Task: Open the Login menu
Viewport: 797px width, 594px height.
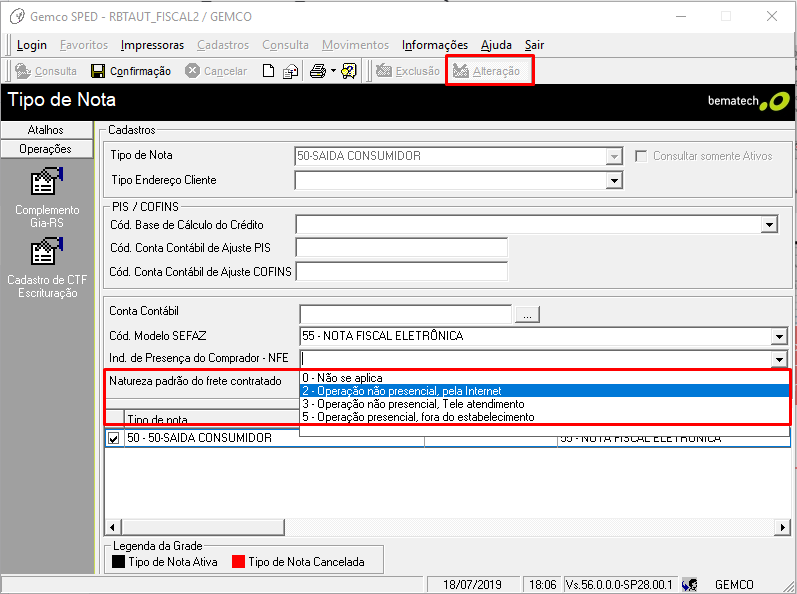Action: [x=32, y=45]
